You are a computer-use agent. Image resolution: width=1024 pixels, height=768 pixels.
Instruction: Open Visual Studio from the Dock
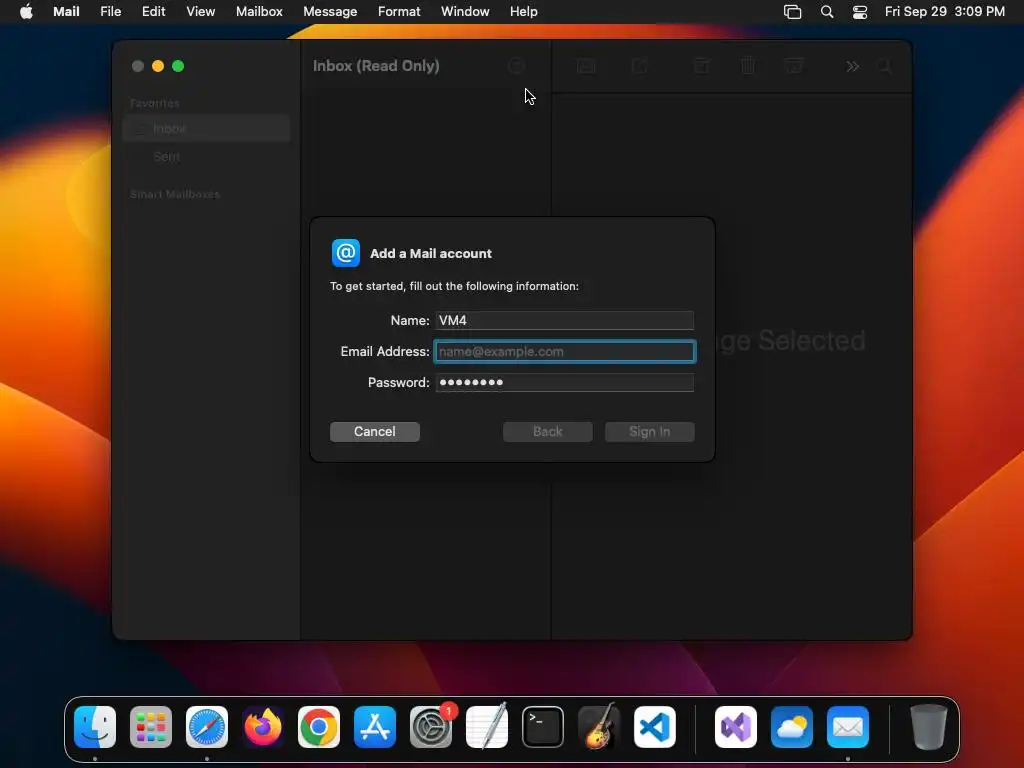(736, 727)
